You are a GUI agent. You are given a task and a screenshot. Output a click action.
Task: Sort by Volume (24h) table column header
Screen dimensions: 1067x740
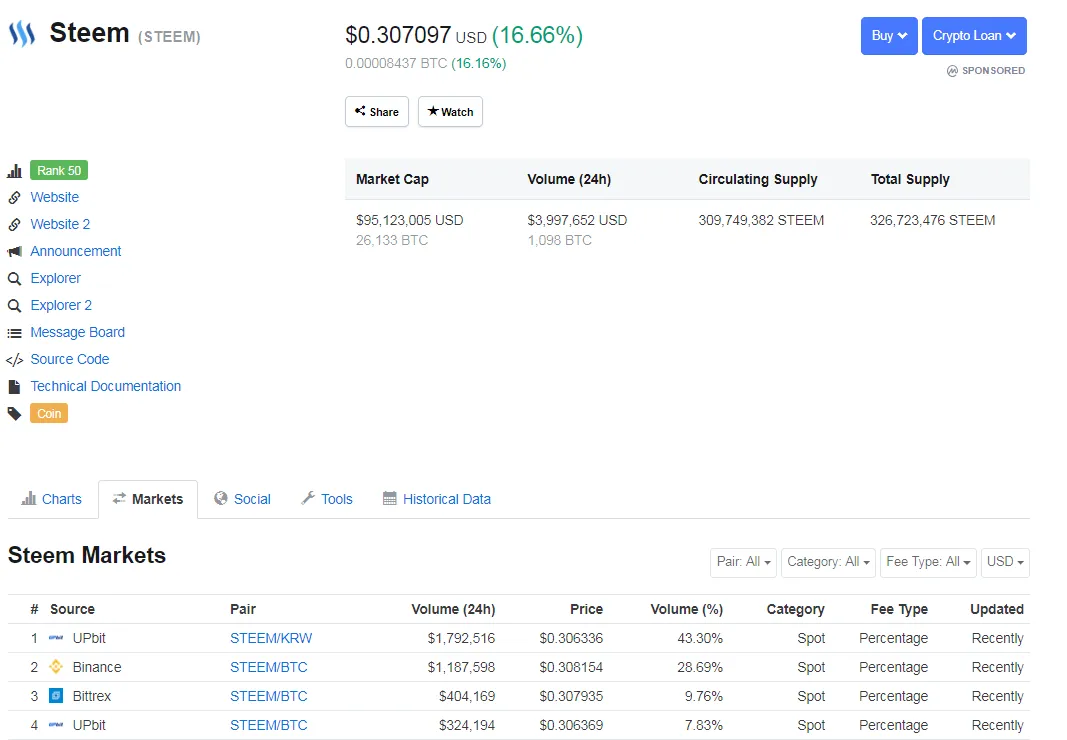(x=453, y=609)
